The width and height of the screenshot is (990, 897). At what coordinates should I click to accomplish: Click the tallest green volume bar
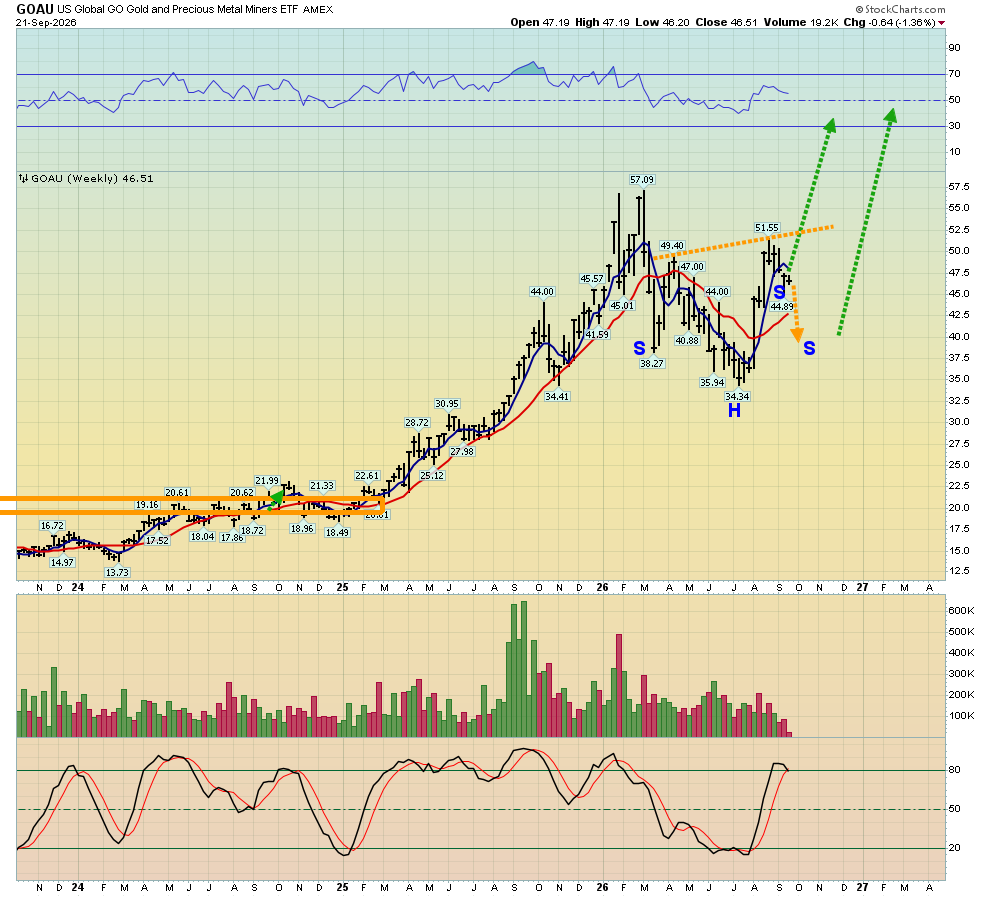click(x=523, y=669)
